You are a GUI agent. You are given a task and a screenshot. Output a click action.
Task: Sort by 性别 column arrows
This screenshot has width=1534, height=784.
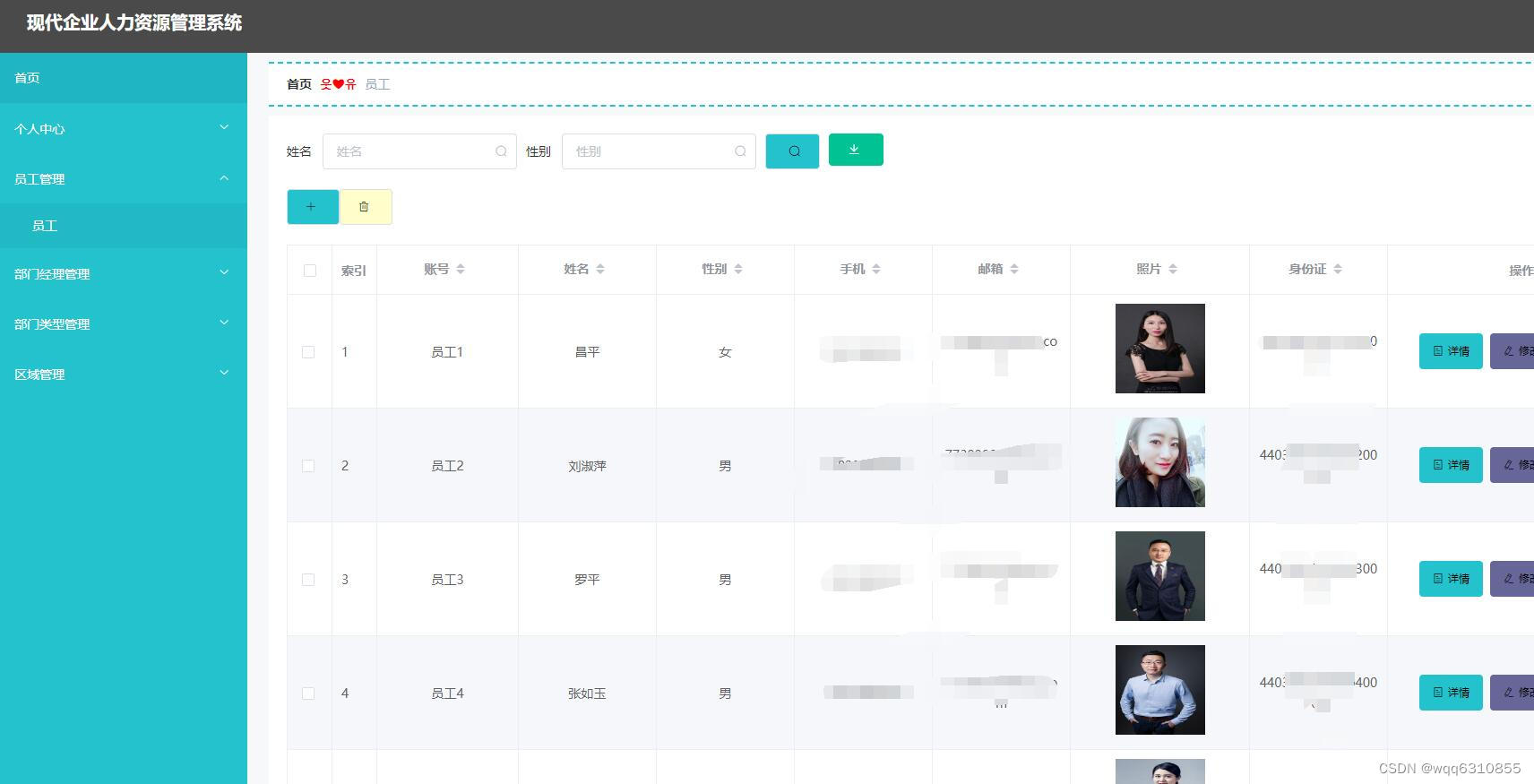click(x=738, y=269)
